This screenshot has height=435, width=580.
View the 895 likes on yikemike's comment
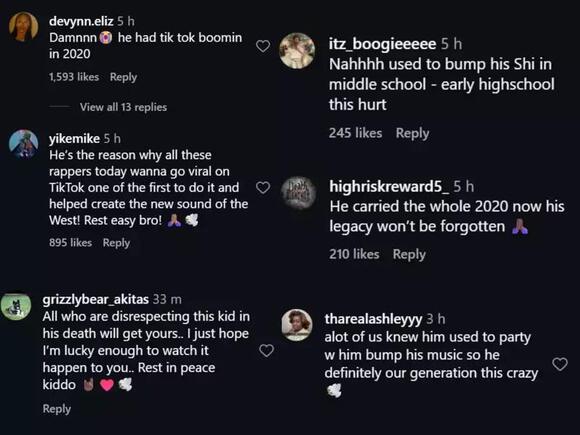coord(70,243)
